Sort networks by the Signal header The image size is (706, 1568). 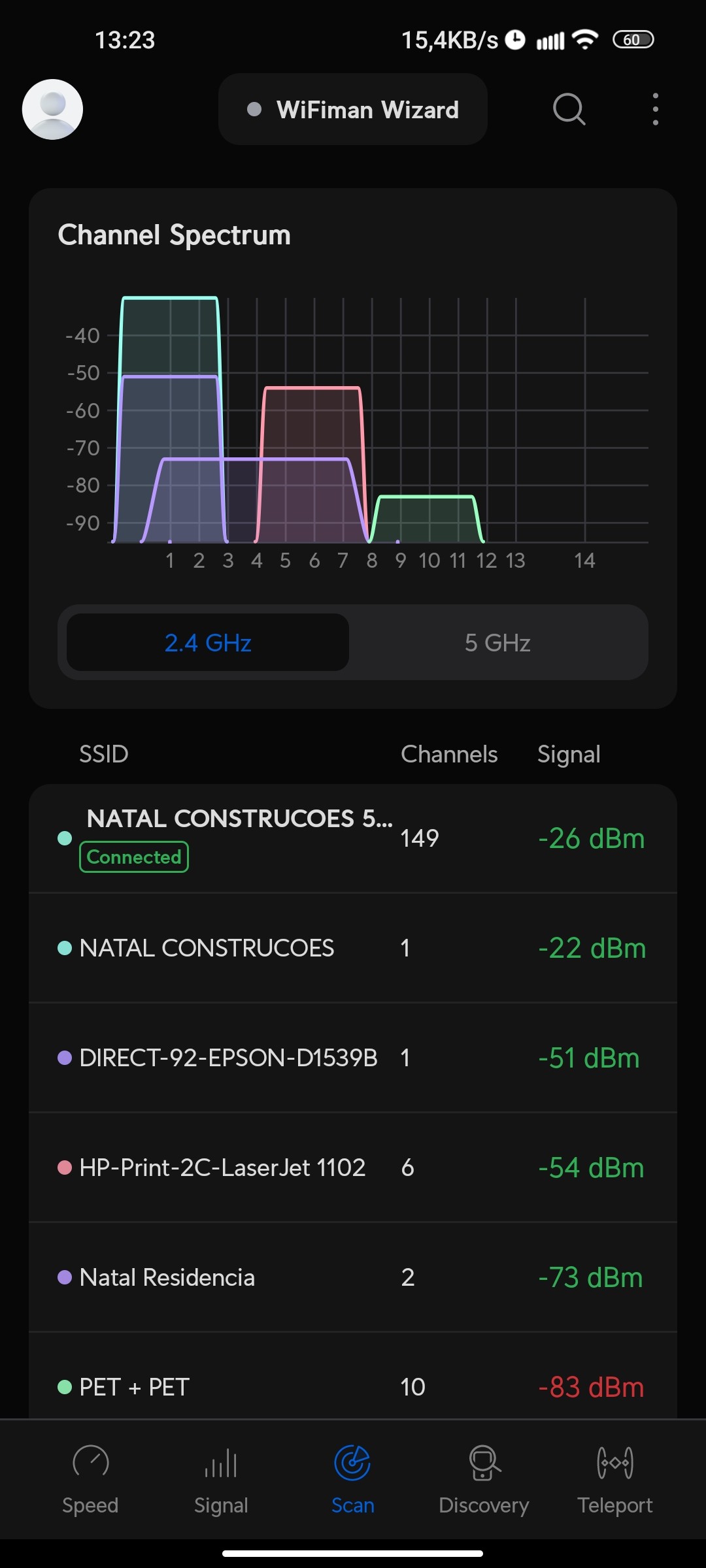click(x=569, y=754)
